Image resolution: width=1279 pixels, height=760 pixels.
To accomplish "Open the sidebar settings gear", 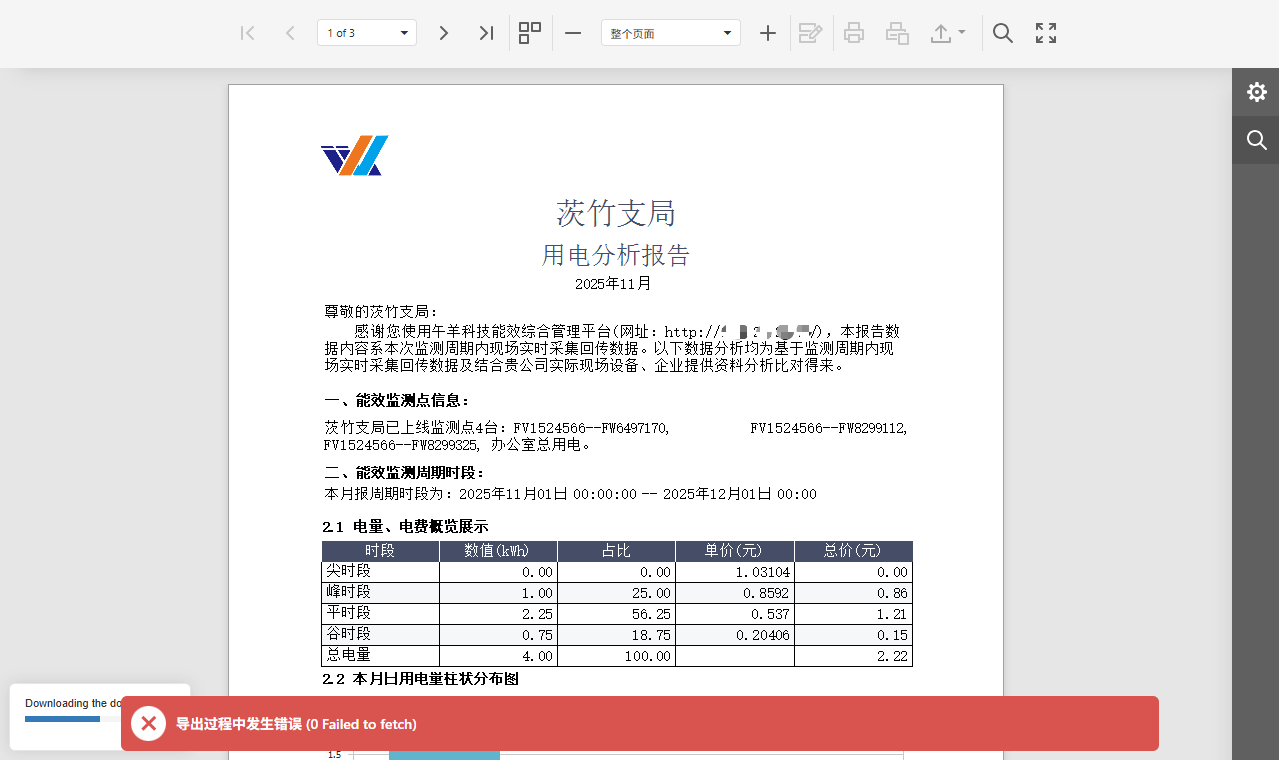I will point(1256,91).
